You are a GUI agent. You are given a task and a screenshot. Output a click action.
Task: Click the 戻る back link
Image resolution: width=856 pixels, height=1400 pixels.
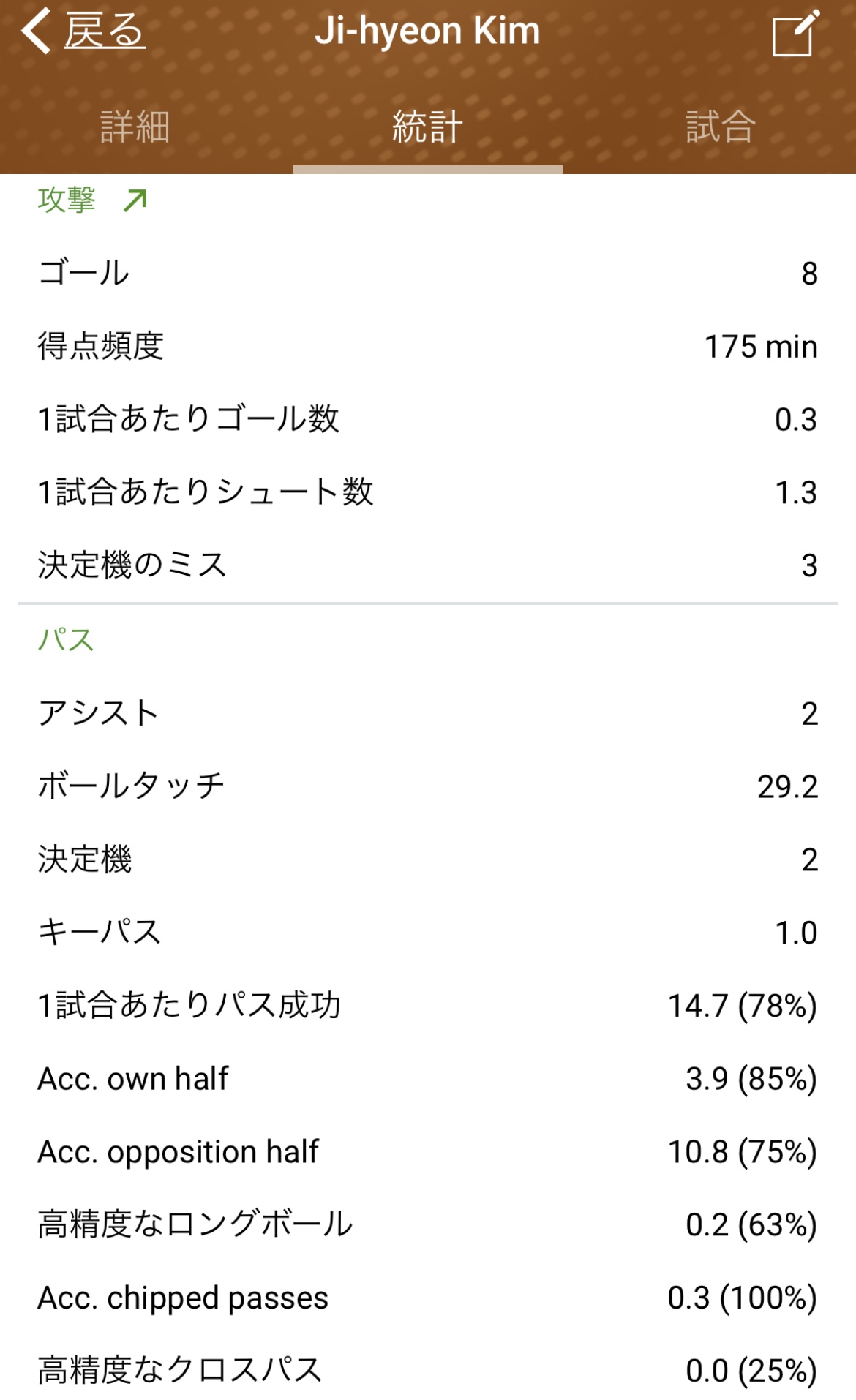tap(105, 31)
